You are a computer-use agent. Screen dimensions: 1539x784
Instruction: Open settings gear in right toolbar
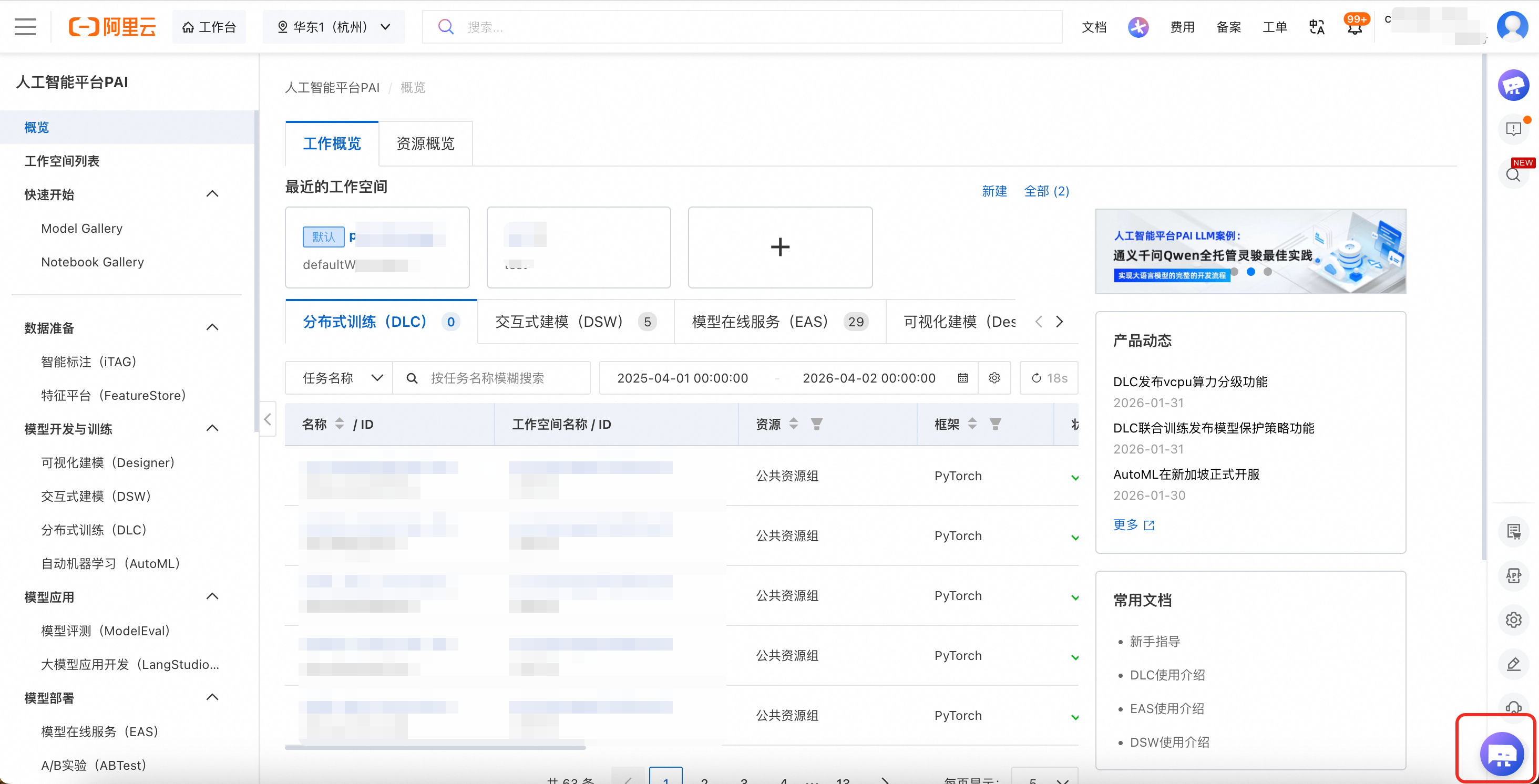pyautogui.click(x=1513, y=620)
